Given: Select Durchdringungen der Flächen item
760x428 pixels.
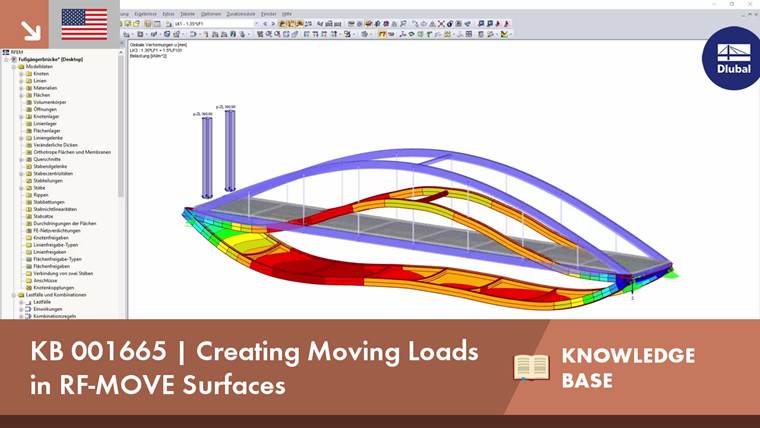Looking at the screenshot, I should [x=65, y=223].
